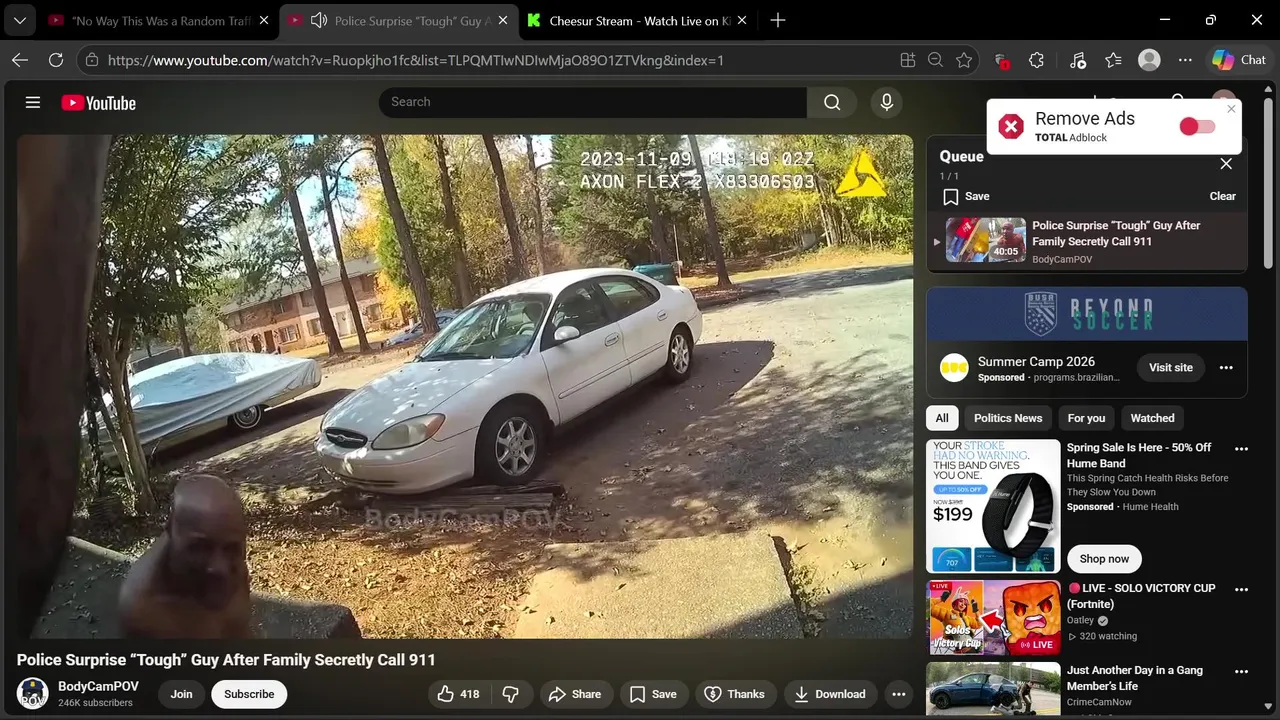
Task: Select the Politics News filter chip
Action: point(1008,418)
